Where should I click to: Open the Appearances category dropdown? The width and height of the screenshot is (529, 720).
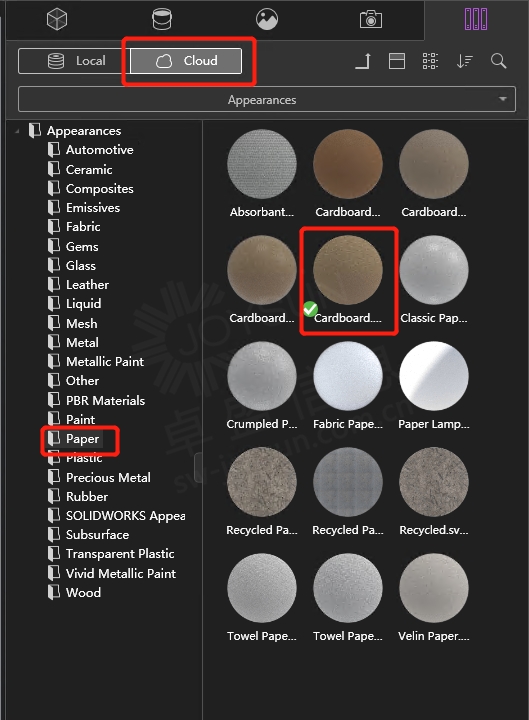pyautogui.click(x=267, y=99)
